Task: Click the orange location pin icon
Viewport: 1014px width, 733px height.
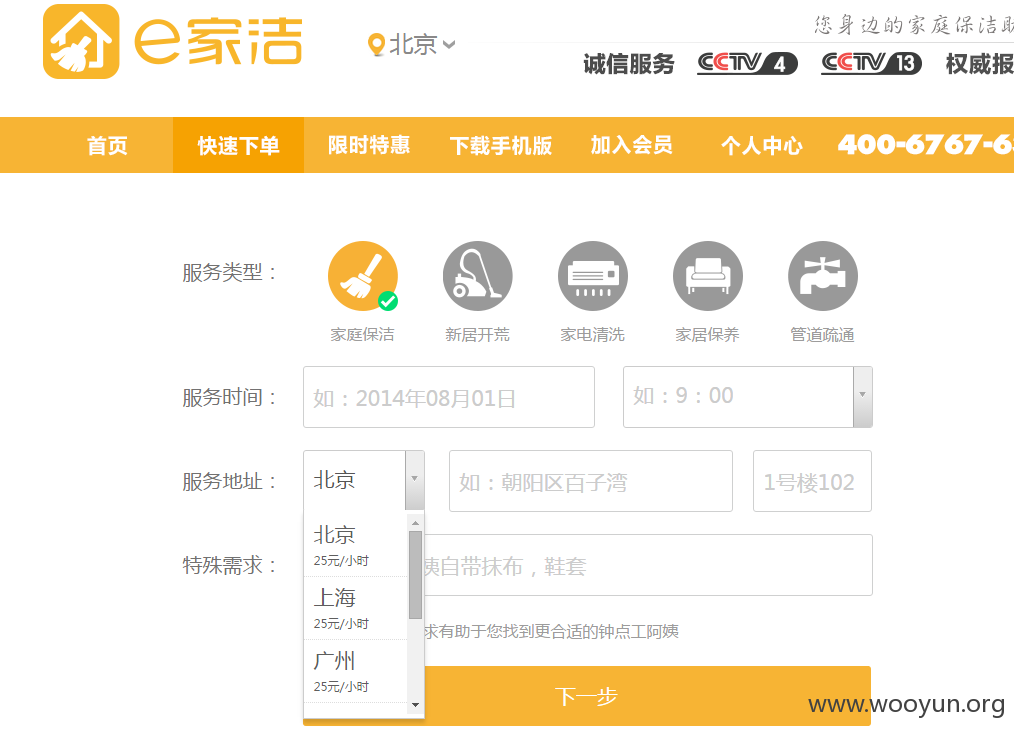Action: tap(376, 45)
